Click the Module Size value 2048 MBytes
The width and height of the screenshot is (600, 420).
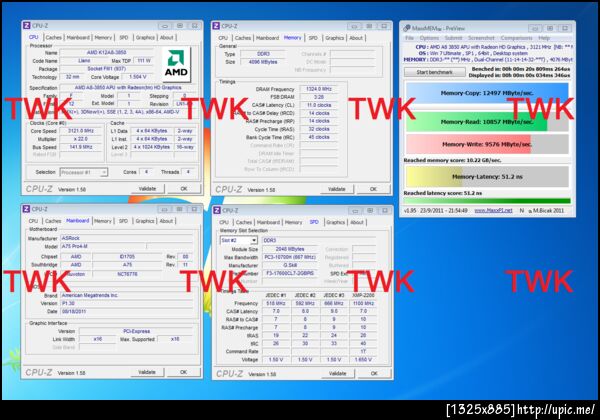pos(290,249)
